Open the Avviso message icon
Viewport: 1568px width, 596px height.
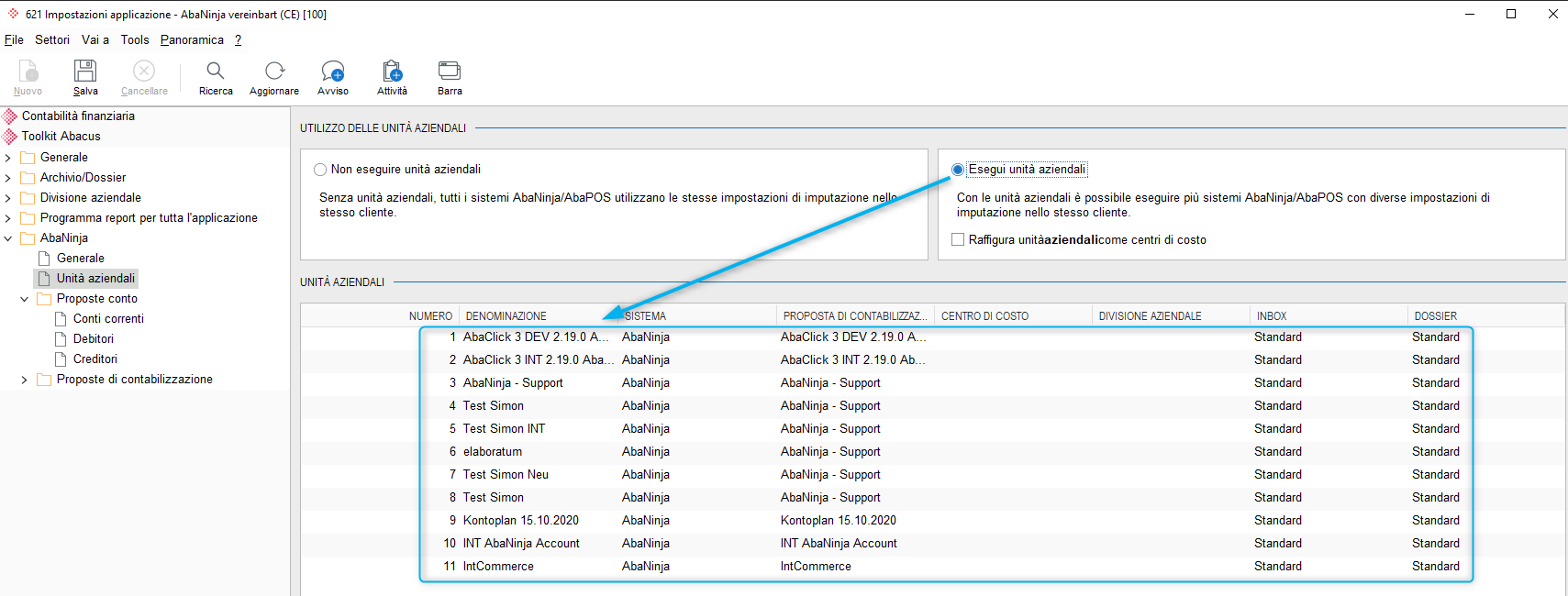333,71
